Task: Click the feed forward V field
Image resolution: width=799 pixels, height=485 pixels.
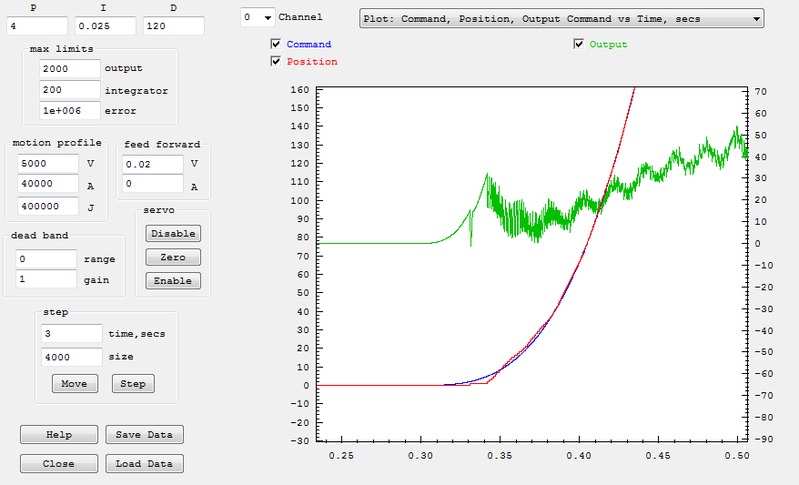Action: (x=153, y=164)
